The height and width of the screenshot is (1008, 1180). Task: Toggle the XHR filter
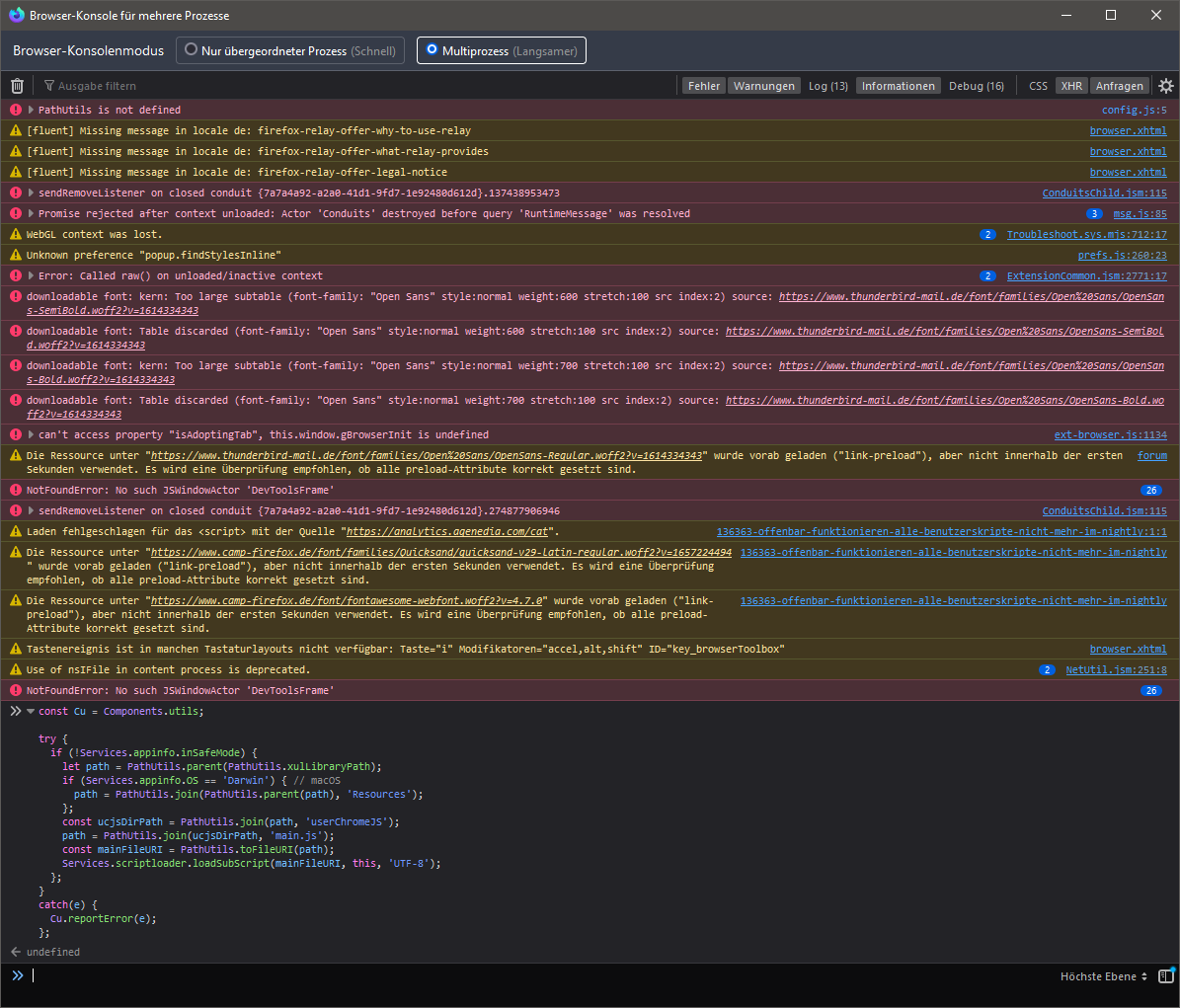point(1071,86)
